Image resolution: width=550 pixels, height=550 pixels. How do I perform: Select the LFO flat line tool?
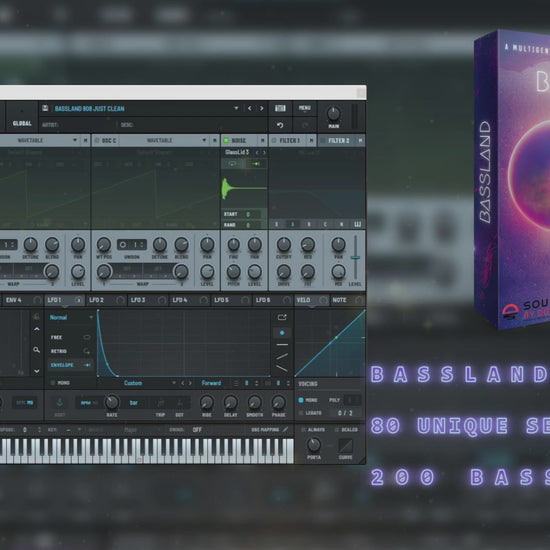point(282,345)
